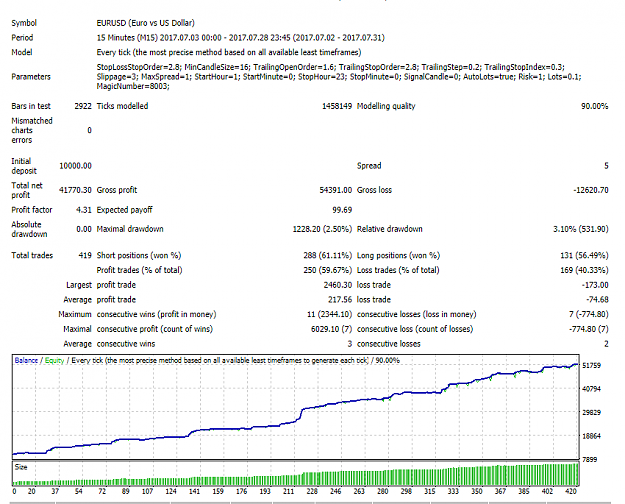Click the MagicNumber=8003 parameter text
Viewport: 625px width, 504px height.
pyautogui.click(x=133, y=87)
